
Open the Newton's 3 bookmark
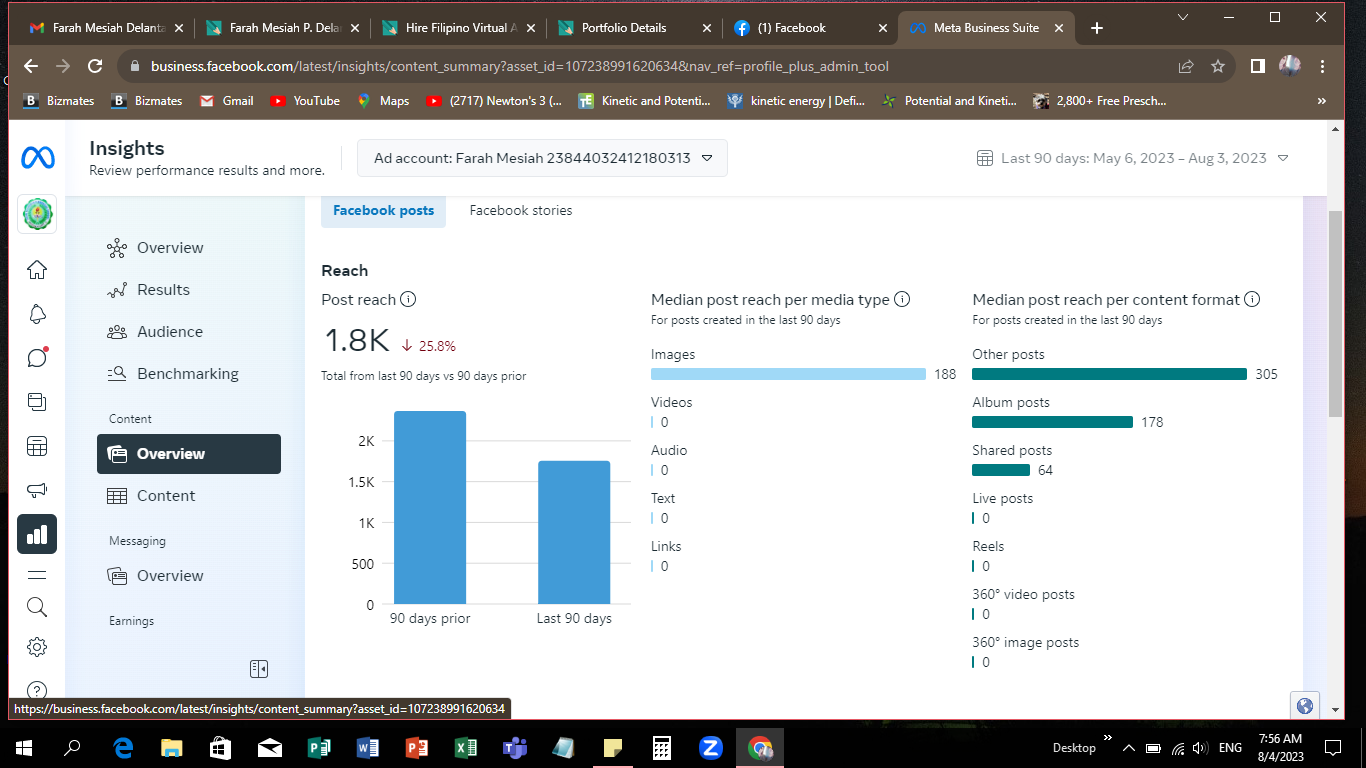coord(494,101)
